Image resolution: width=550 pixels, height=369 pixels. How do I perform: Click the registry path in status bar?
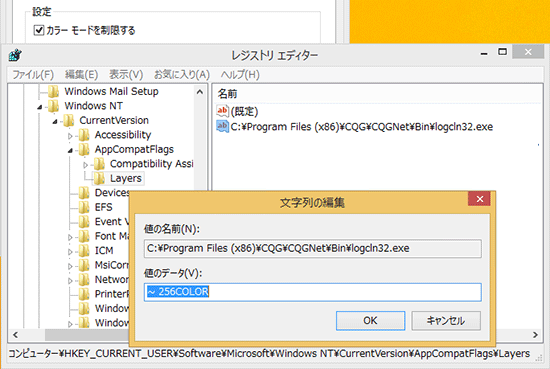(269, 353)
